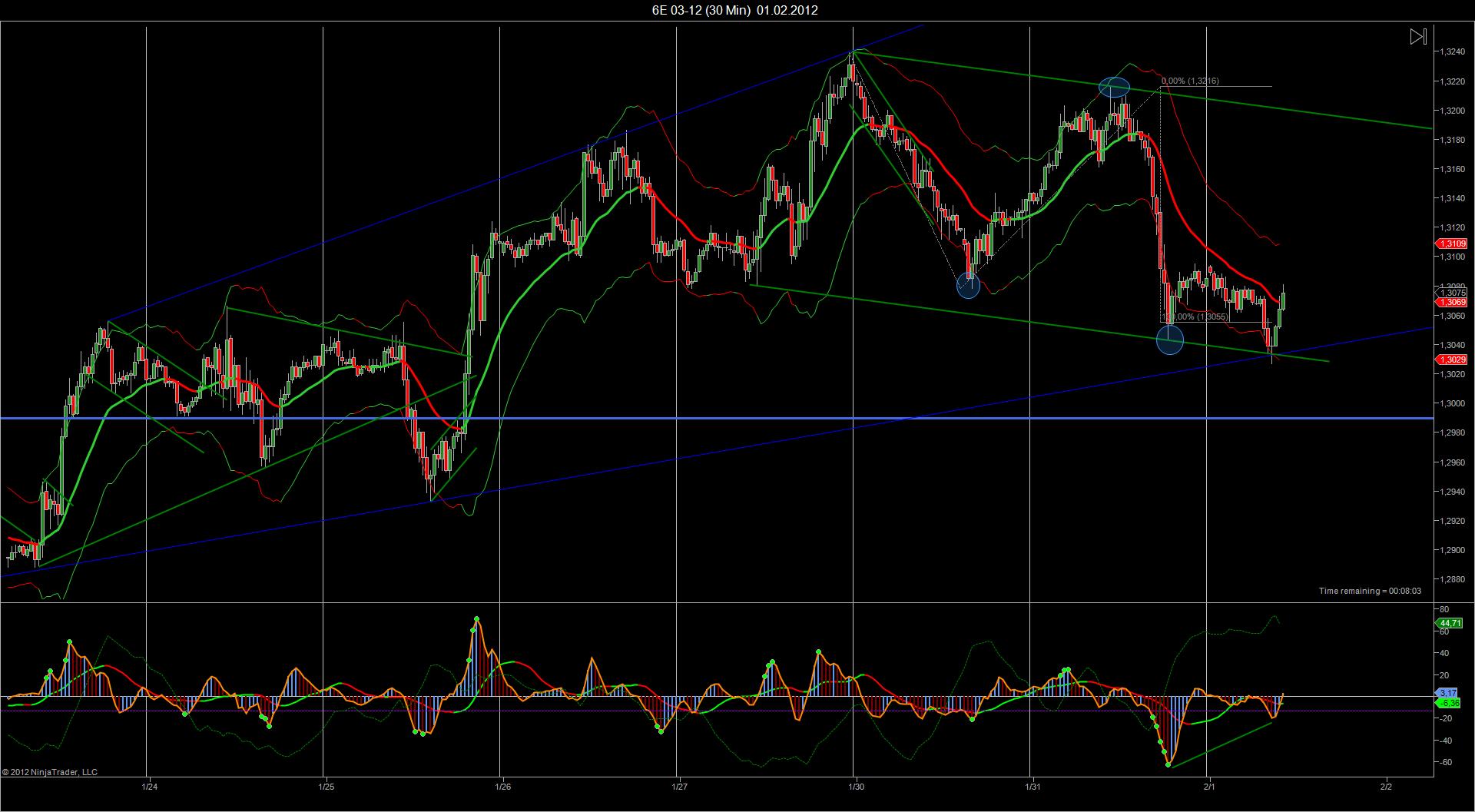Click the scroll-to-latest-bar arrow icon
Viewport: 1475px width, 812px height.
(1418, 36)
